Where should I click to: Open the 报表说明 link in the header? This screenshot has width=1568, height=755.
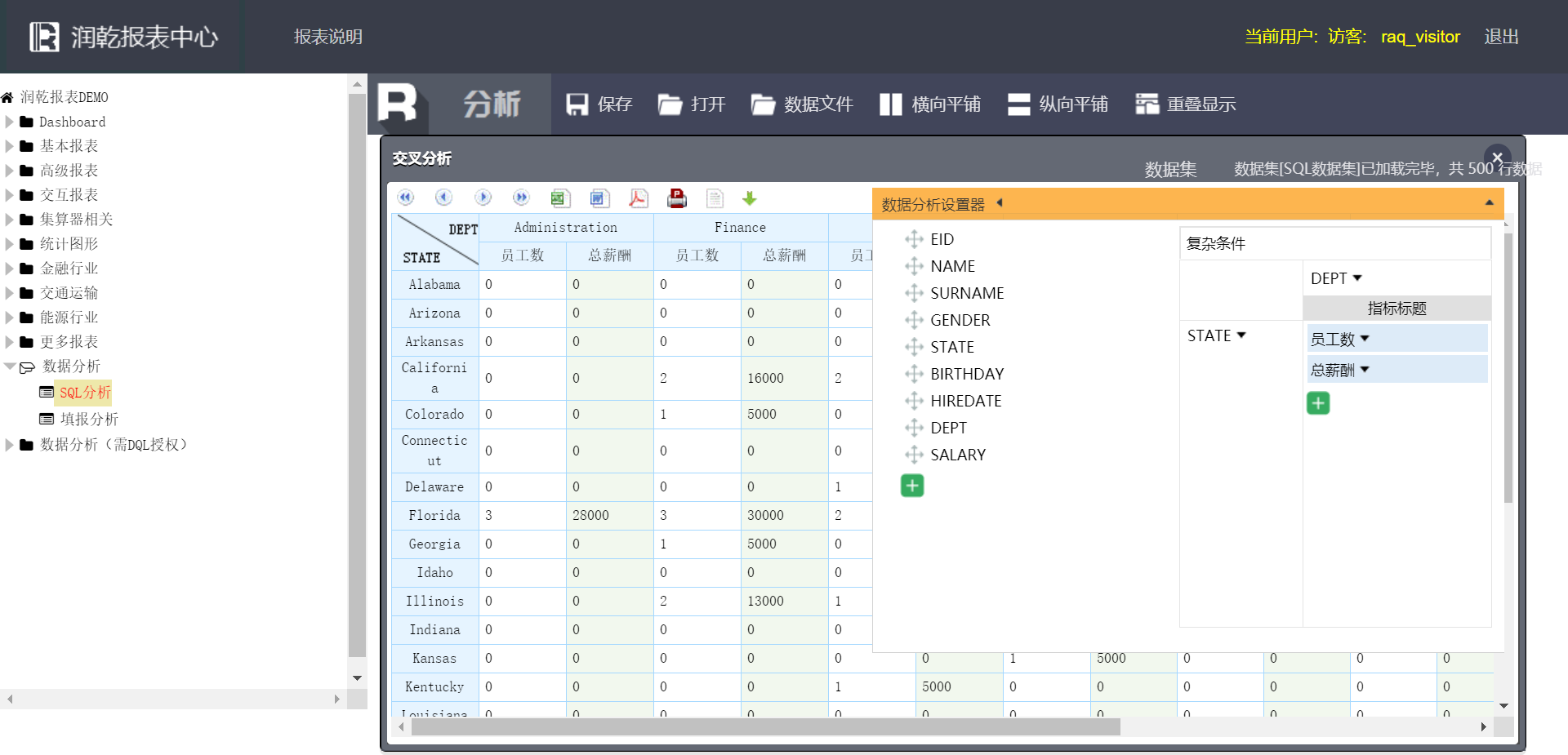327,37
